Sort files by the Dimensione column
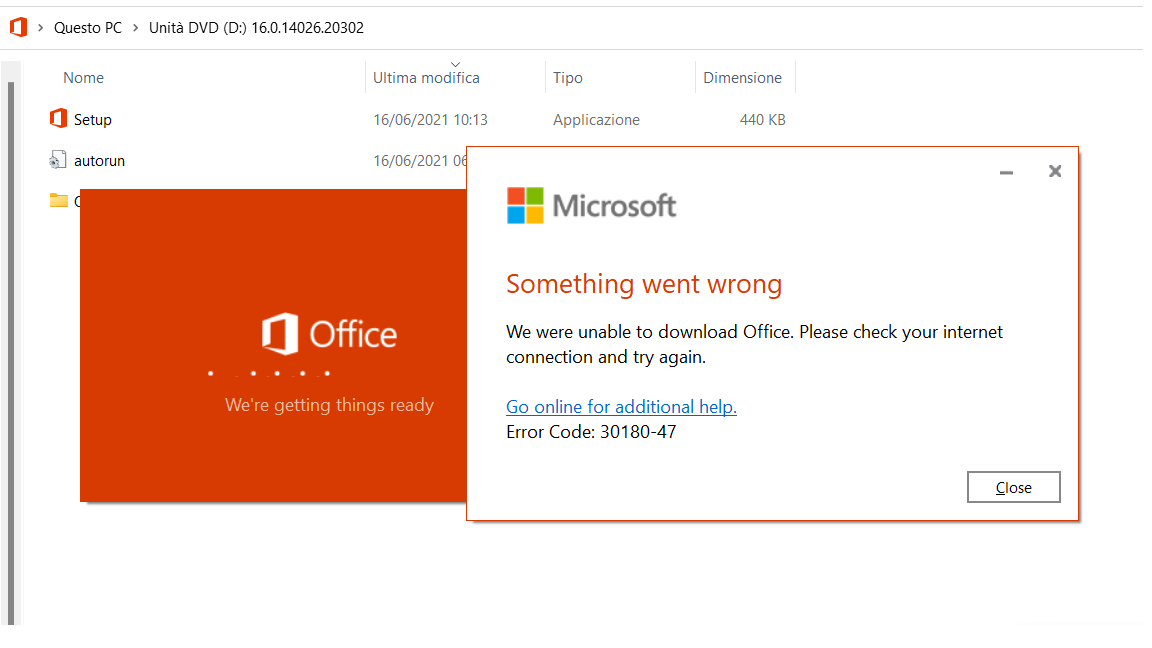1152x648 pixels. [x=742, y=78]
